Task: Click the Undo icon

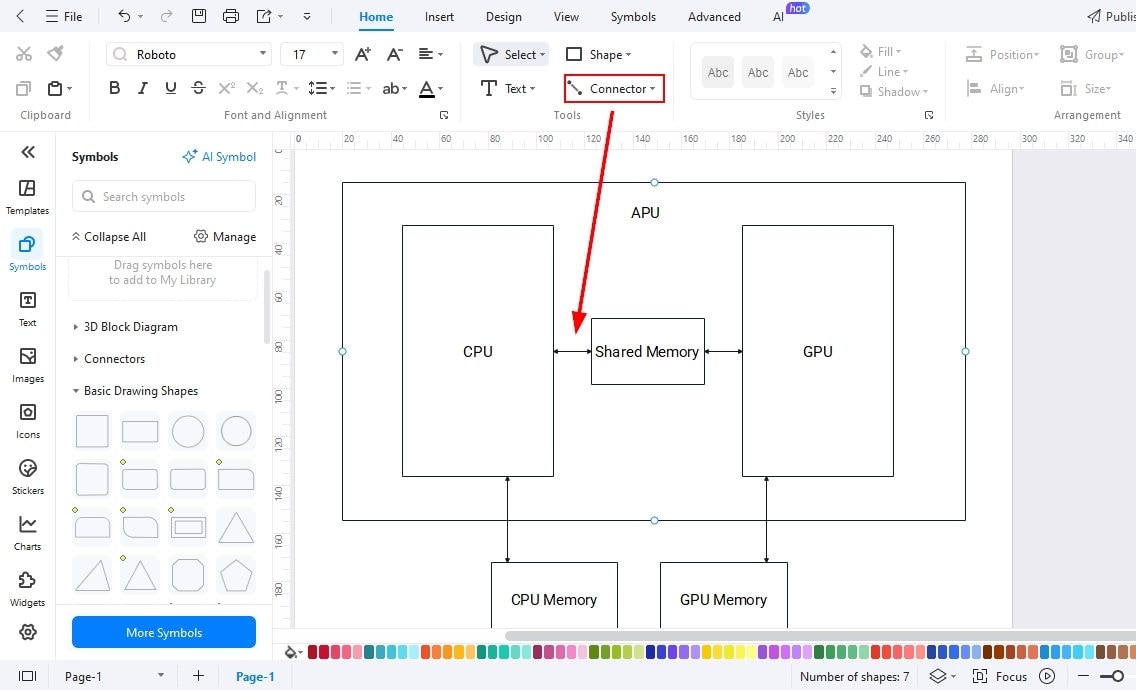Action: 124,16
